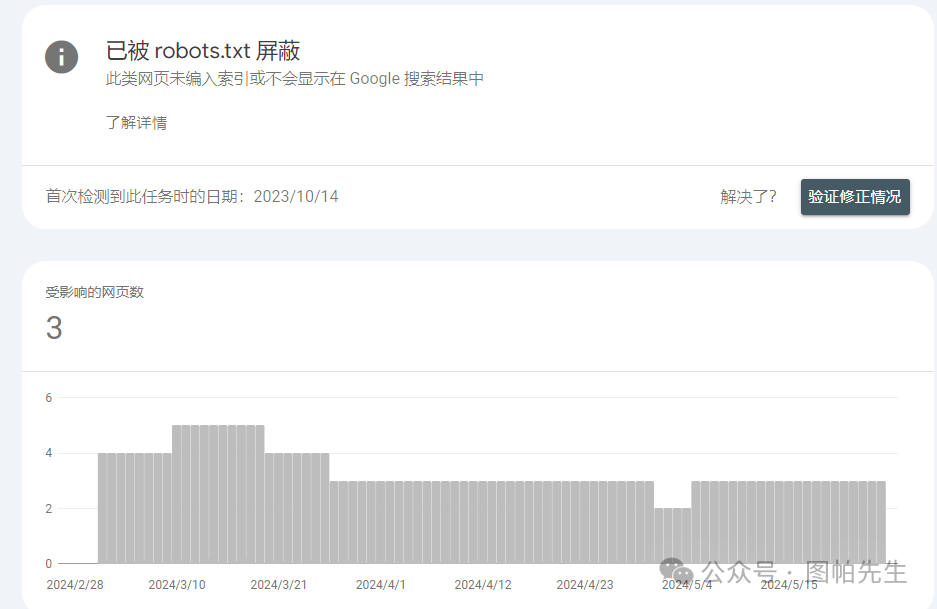Viewport: 937px width, 609px height.
Task: Click the 解决了? label
Action: click(748, 197)
